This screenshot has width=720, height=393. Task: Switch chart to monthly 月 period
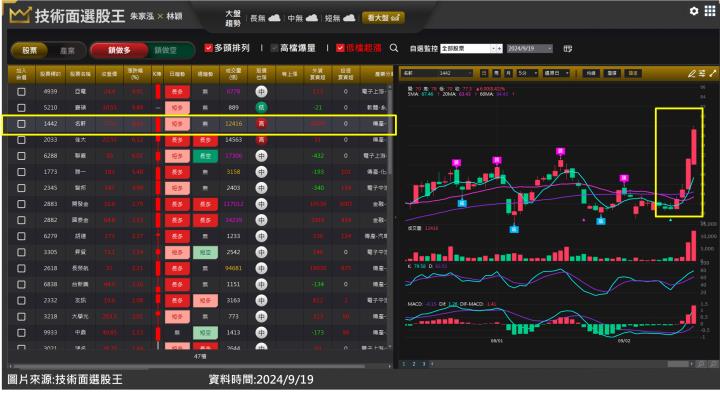(508, 73)
